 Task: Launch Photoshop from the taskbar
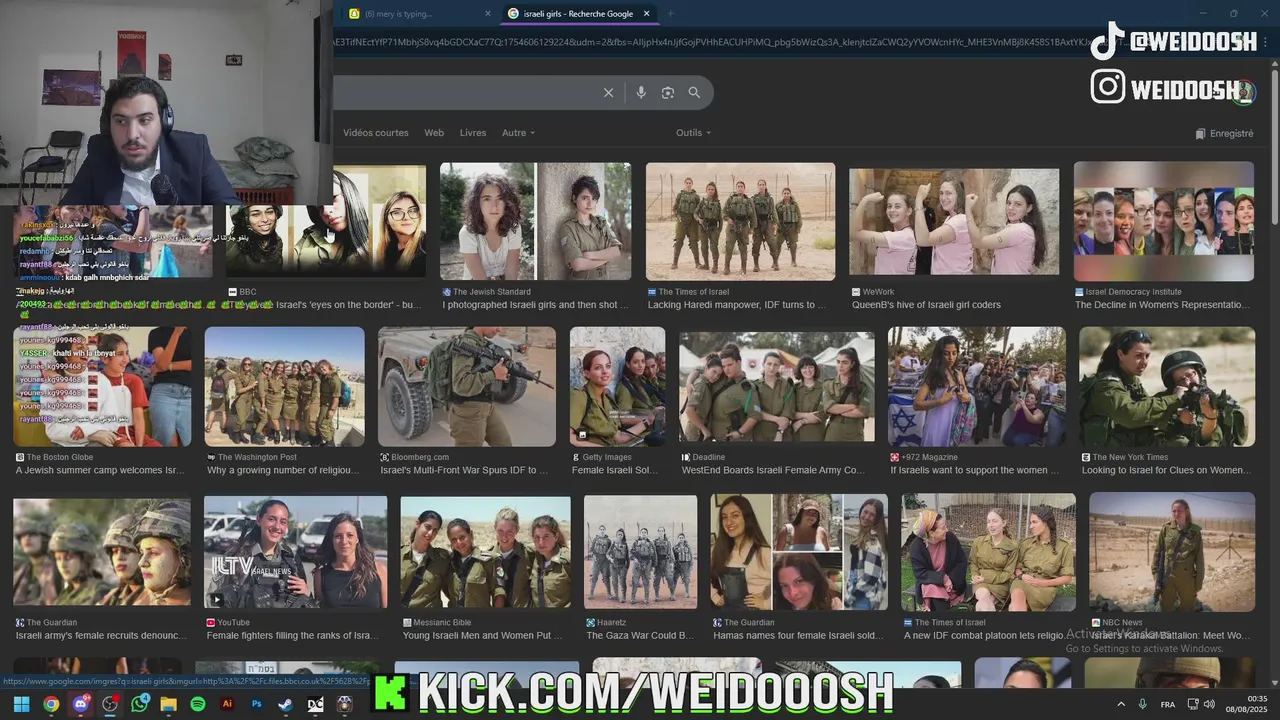257,704
